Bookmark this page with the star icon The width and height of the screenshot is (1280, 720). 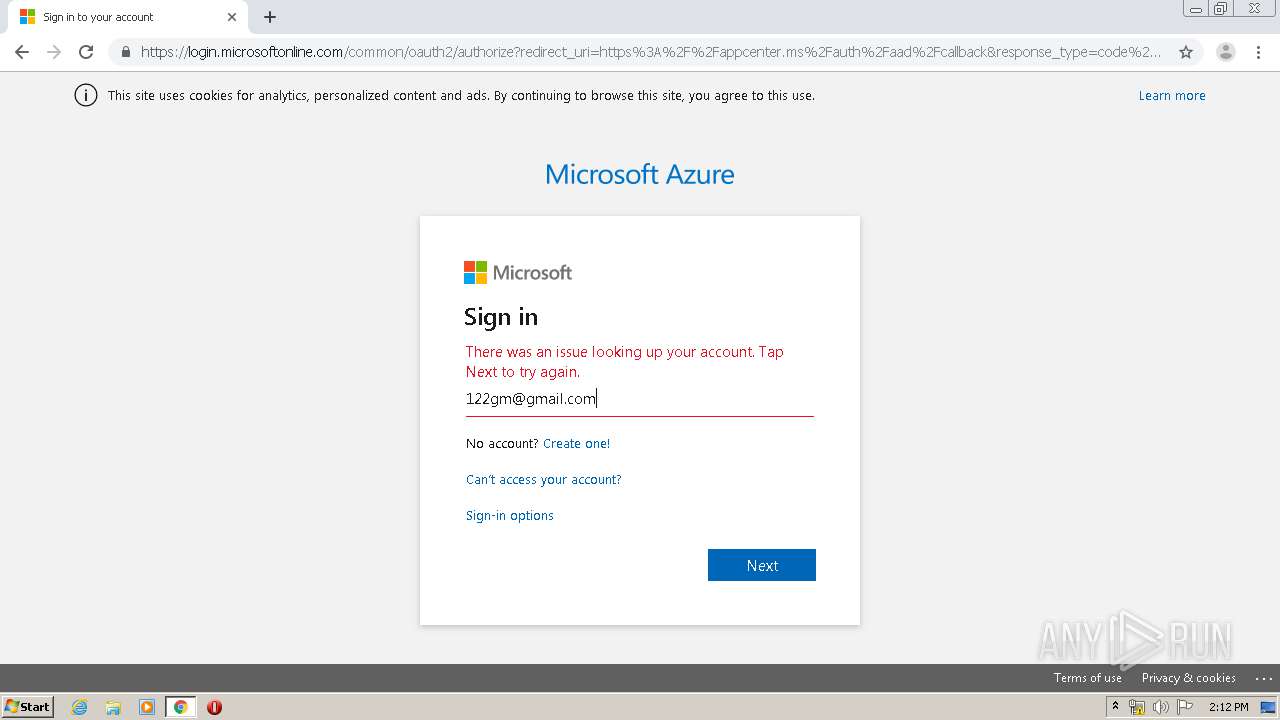(x=1186, y=52)
